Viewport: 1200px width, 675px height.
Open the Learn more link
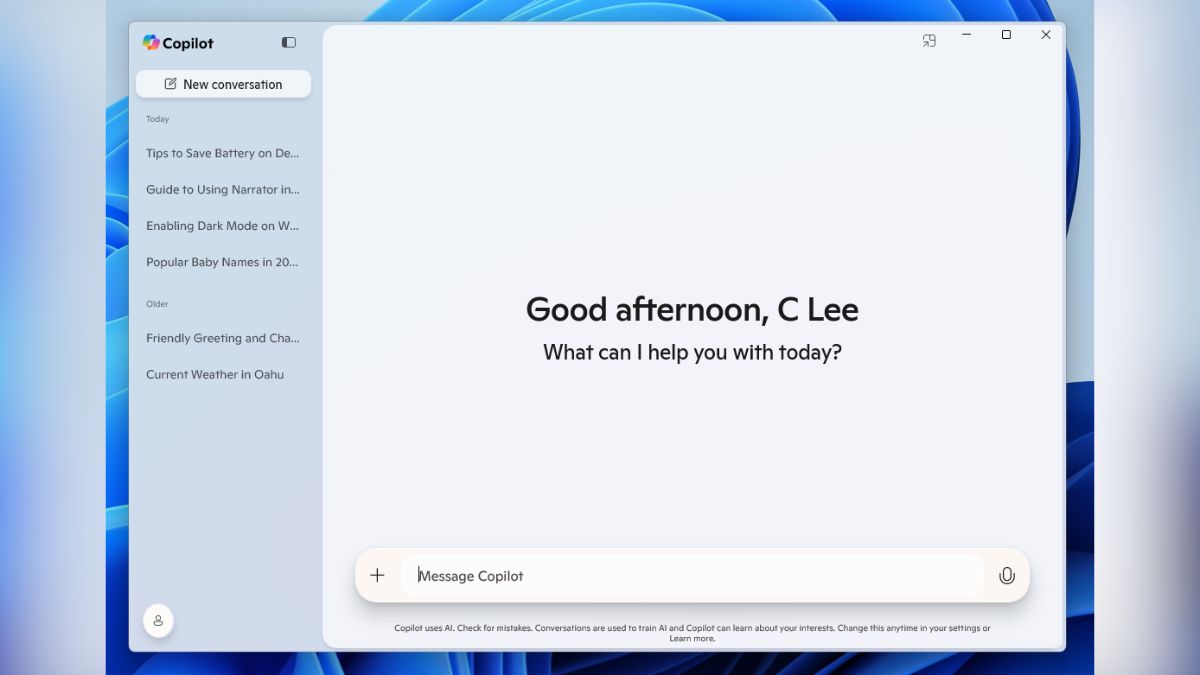point(693,638)
